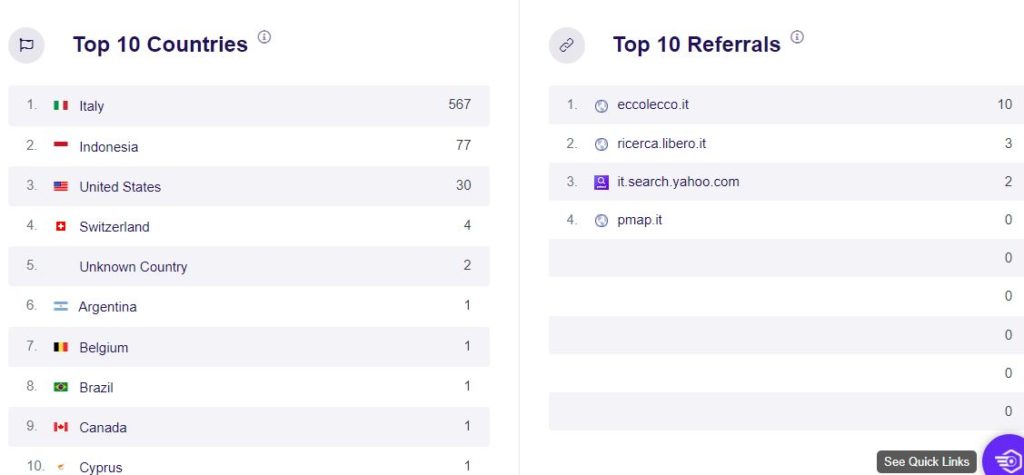Click the purple Yahoo search favicon
The height and width of the screenshot is (475, 1024).
[x=601, y=182]
